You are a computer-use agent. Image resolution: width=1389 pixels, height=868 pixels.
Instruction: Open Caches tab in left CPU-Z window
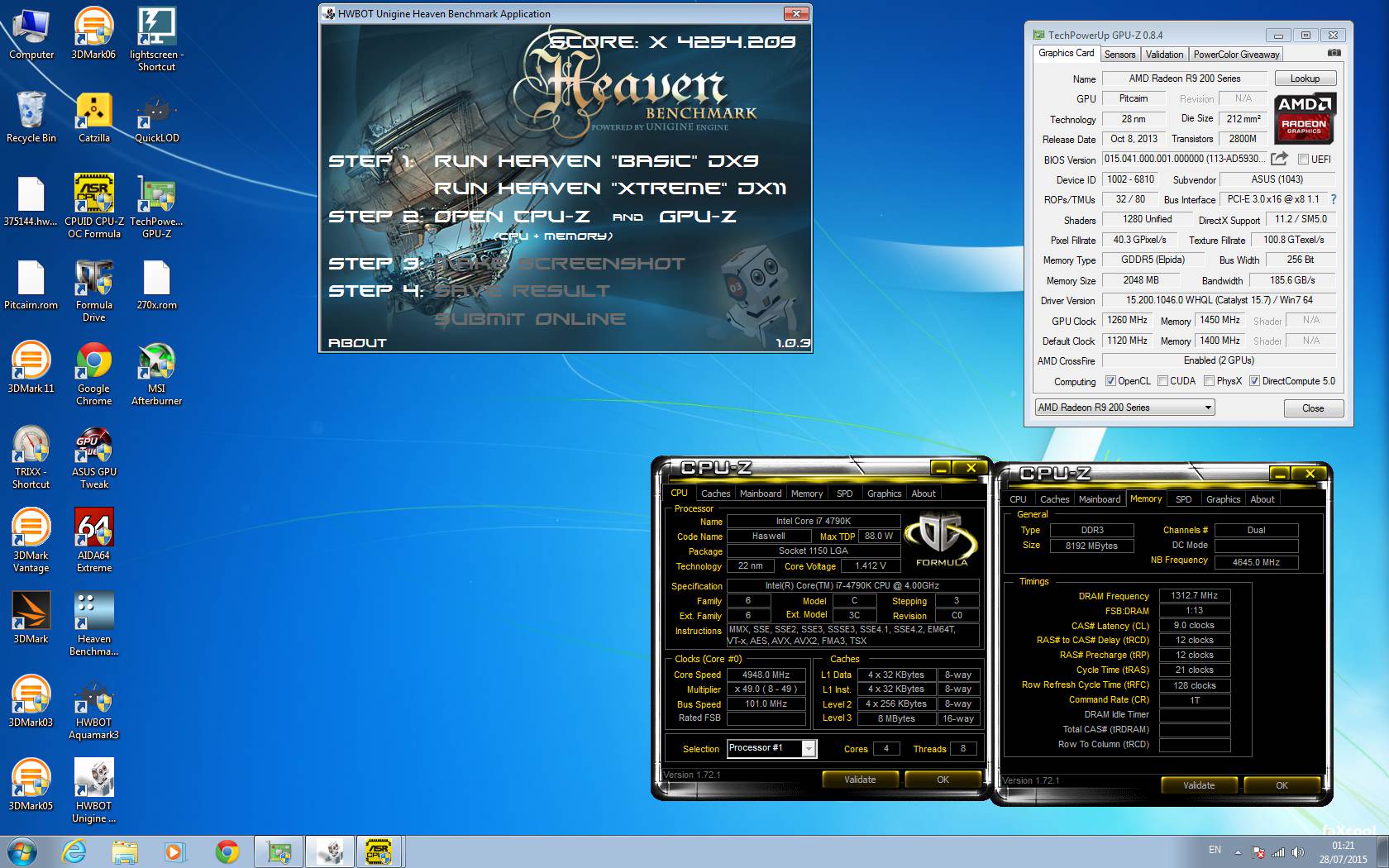[715, 494]
